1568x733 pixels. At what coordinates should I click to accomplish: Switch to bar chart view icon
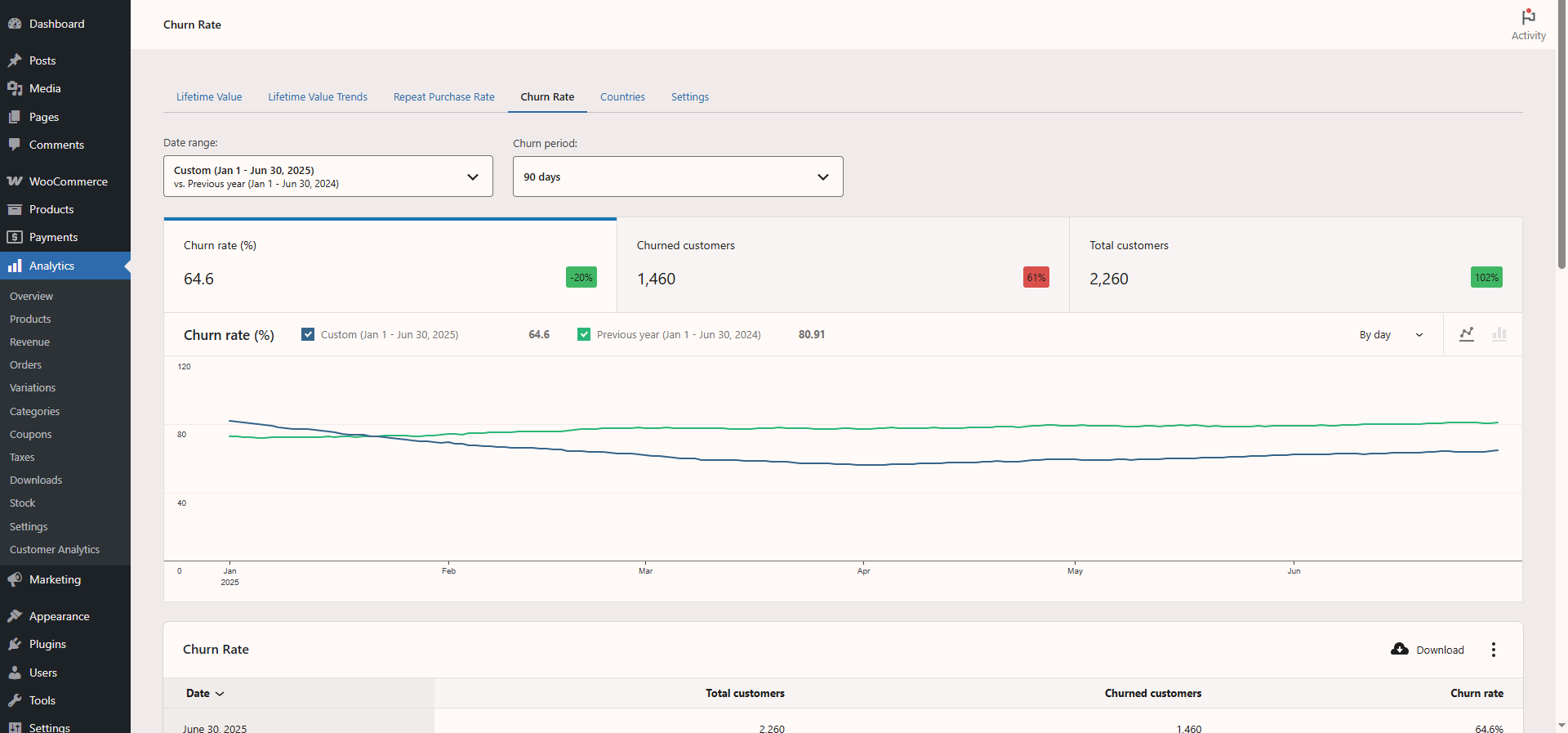[1499, 334]
